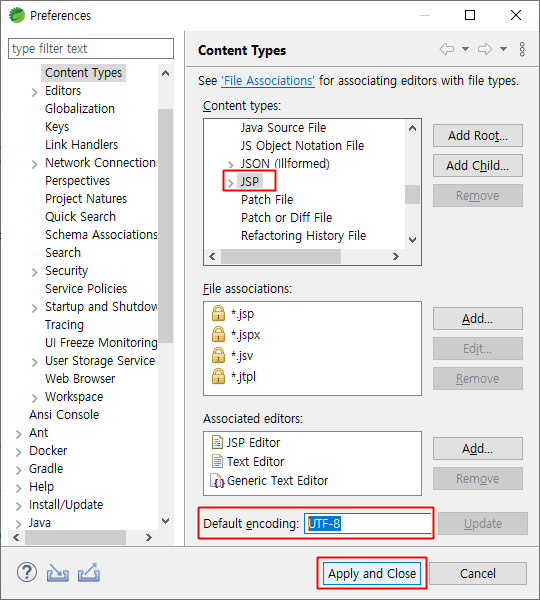This screenshot has height=600, width=540.
Task: Click preference tree scroll down arrow
Action: coord(165,521)
